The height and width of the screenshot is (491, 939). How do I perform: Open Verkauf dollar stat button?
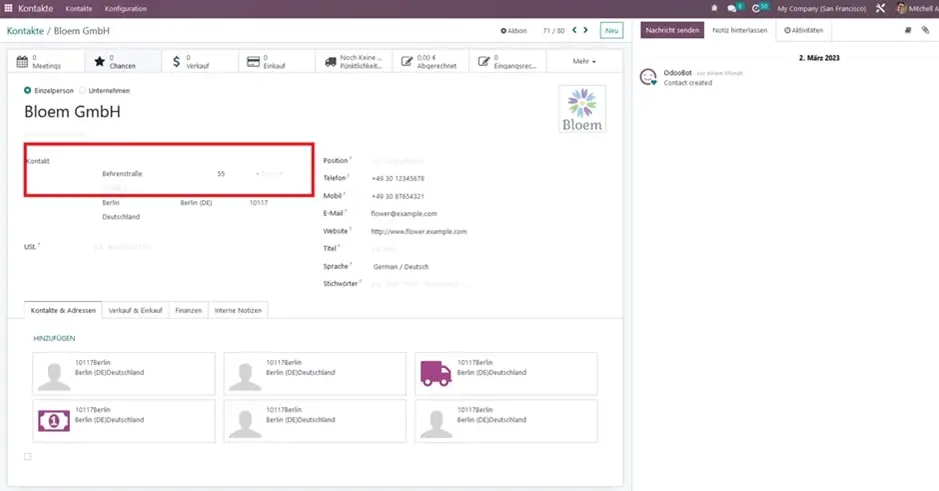click(x=199, y=62)
